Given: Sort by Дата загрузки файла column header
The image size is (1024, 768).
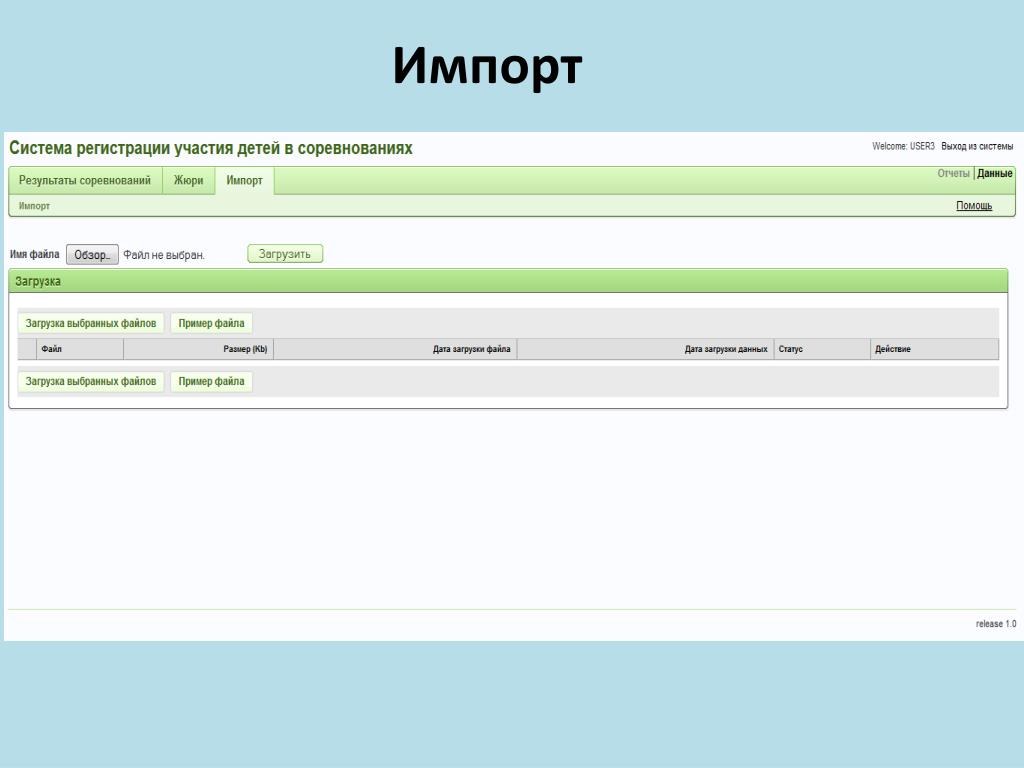Looking at the screenshot, I should (395, 349).
